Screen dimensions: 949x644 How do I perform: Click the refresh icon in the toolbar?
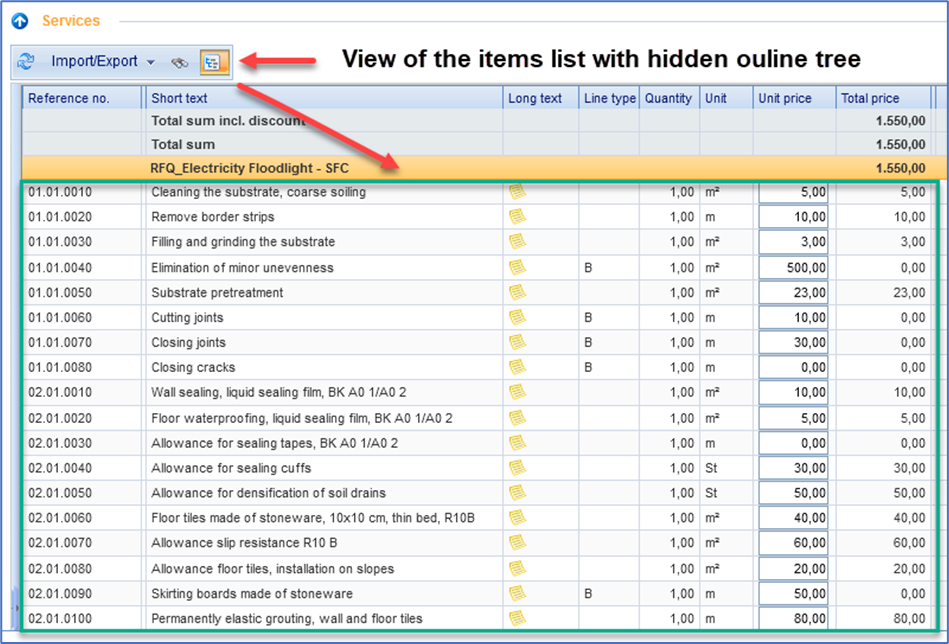[26, 61]
